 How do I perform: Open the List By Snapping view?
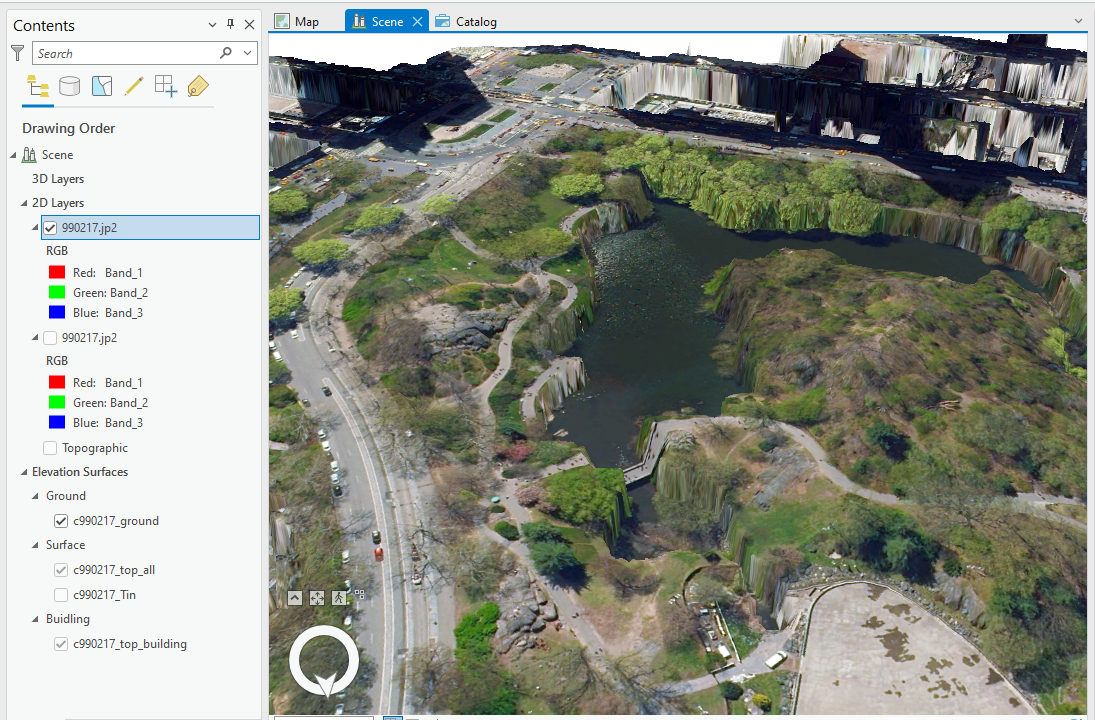pos(166,86)
